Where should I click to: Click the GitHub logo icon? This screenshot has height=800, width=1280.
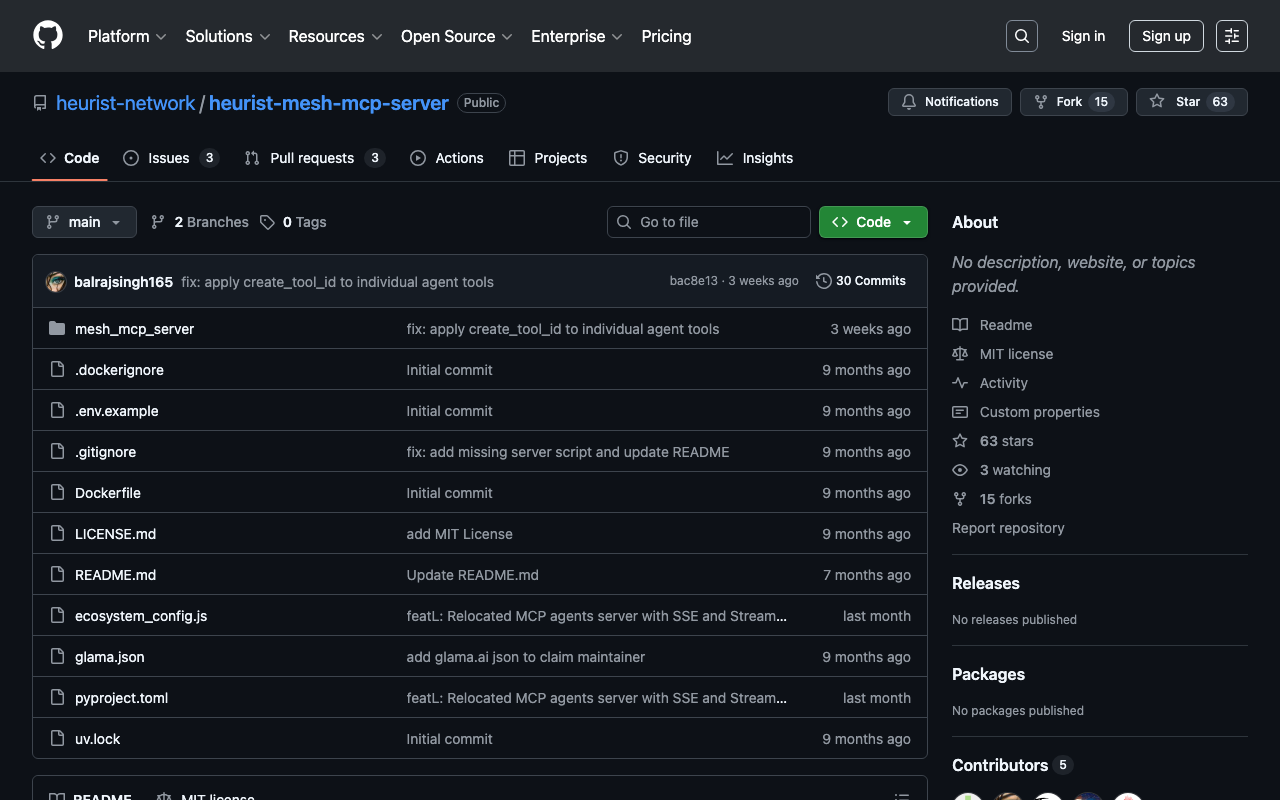click(48, 36)
